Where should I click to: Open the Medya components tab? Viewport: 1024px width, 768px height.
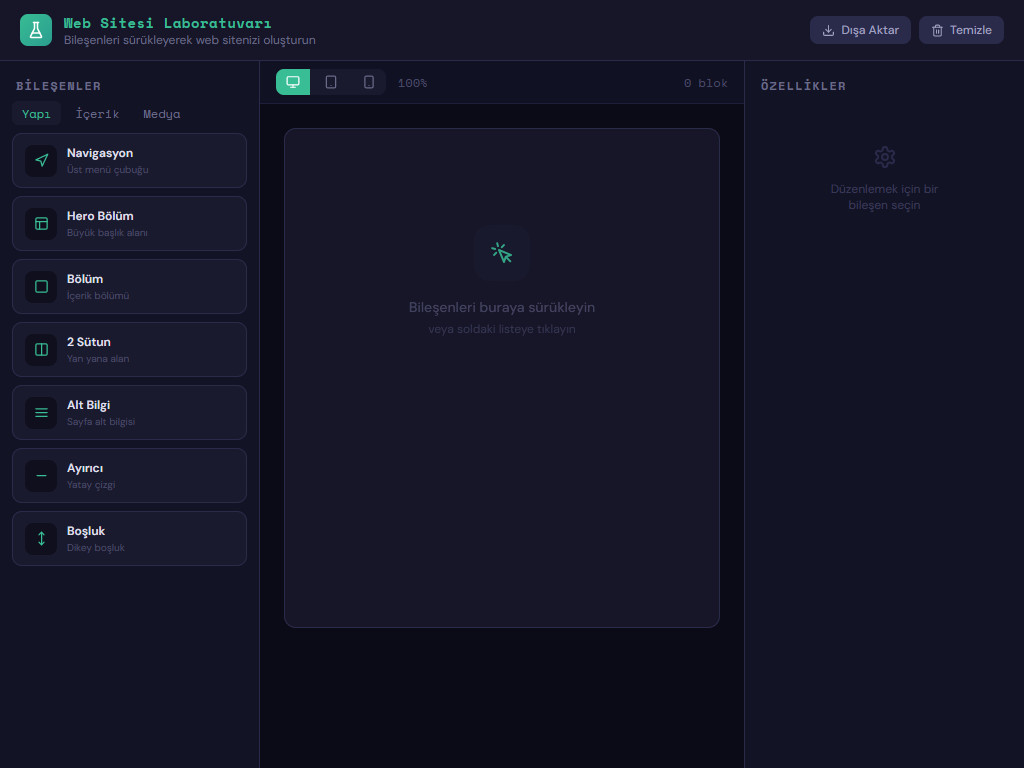tap(162, 114)
